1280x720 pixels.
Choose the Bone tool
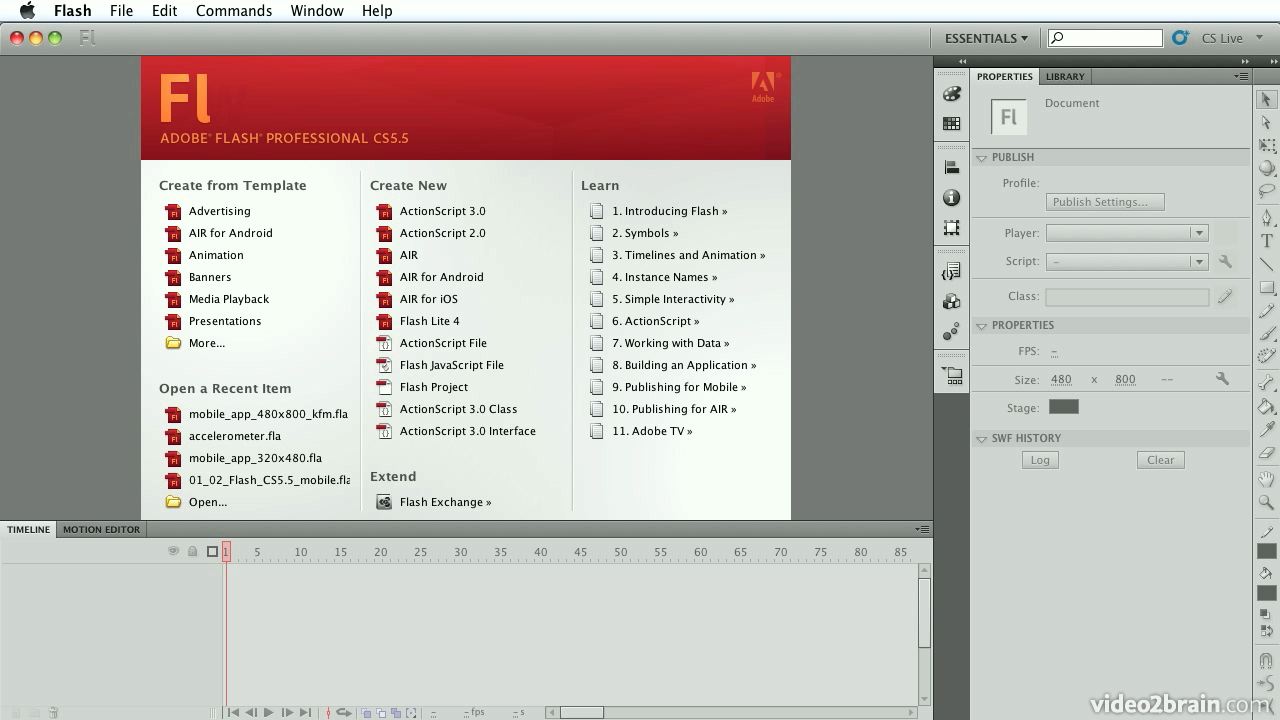point(1266,383)
